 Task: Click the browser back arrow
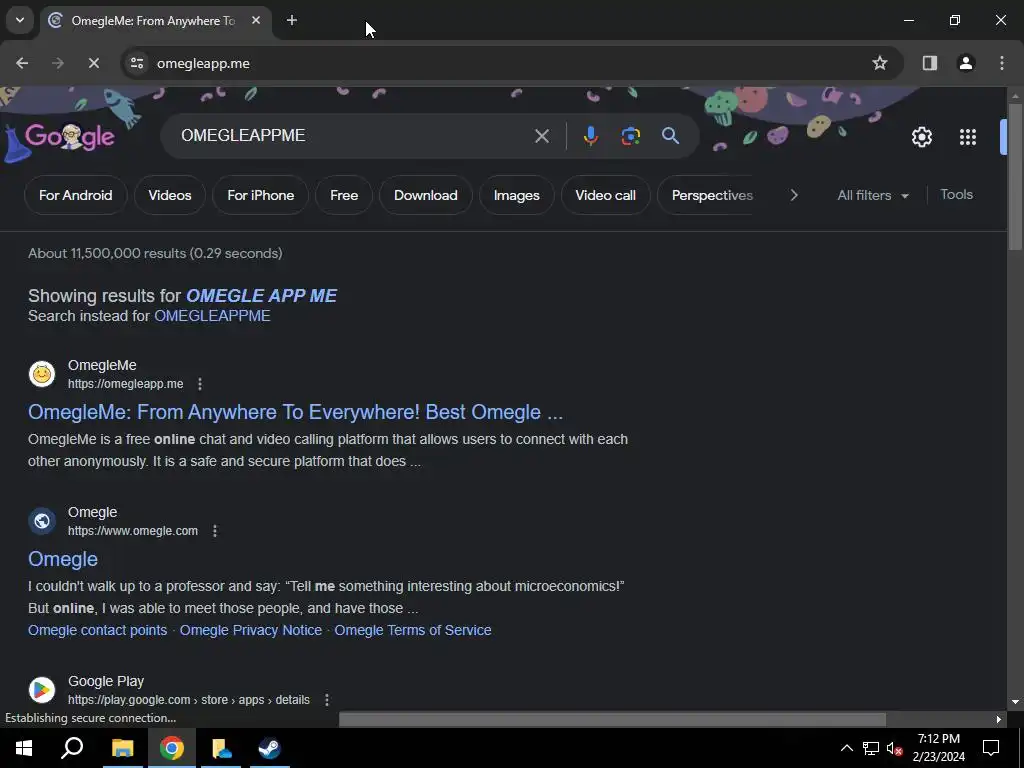point(22,63)
